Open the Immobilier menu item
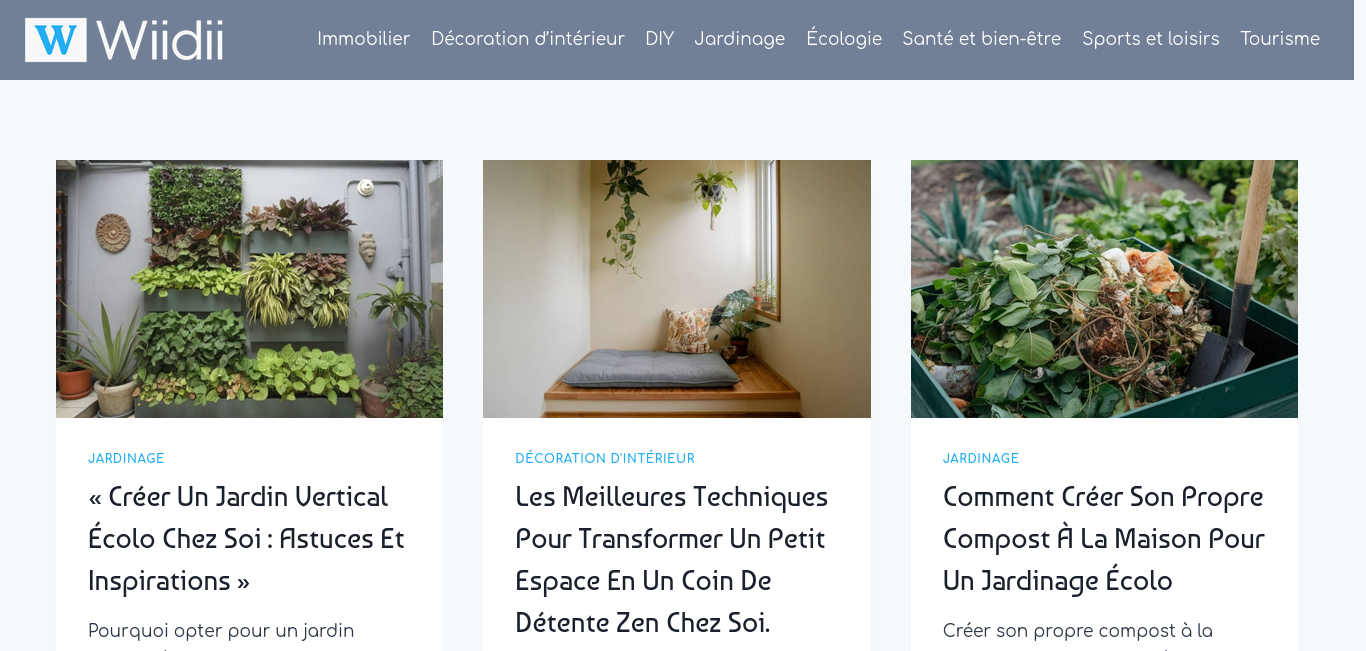Screen dimensions: 1366x651 [x=364, y=39]
